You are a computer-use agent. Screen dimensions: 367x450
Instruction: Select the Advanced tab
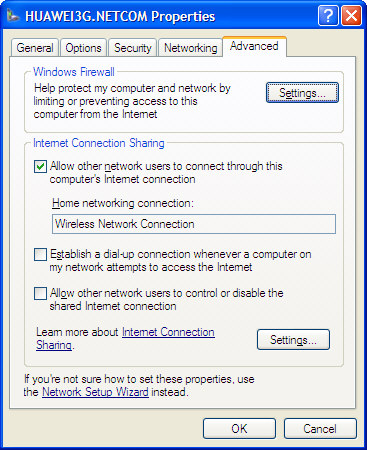click(x=254, y=46)
